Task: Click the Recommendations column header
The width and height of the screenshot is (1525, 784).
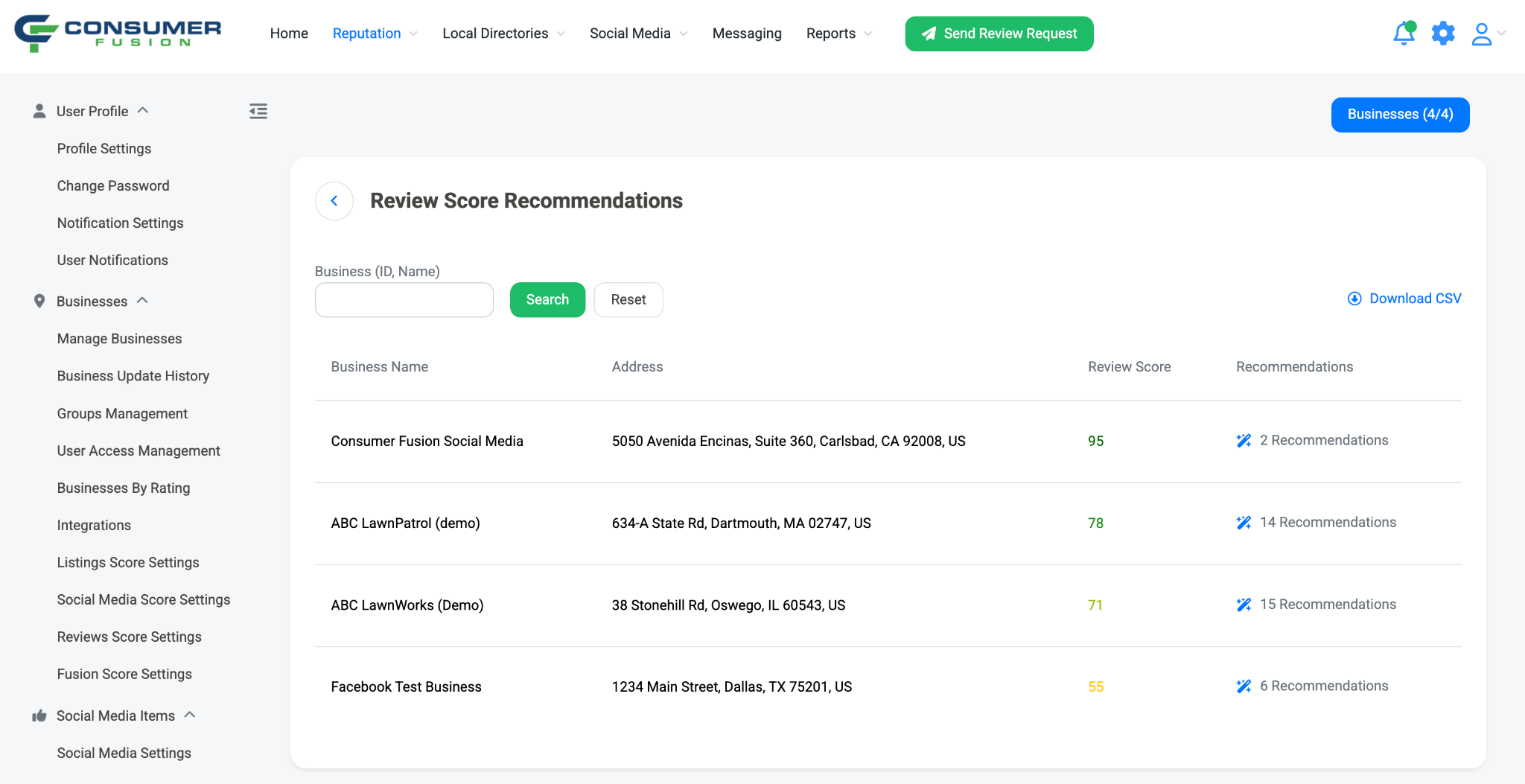Action: point(1295,366)
